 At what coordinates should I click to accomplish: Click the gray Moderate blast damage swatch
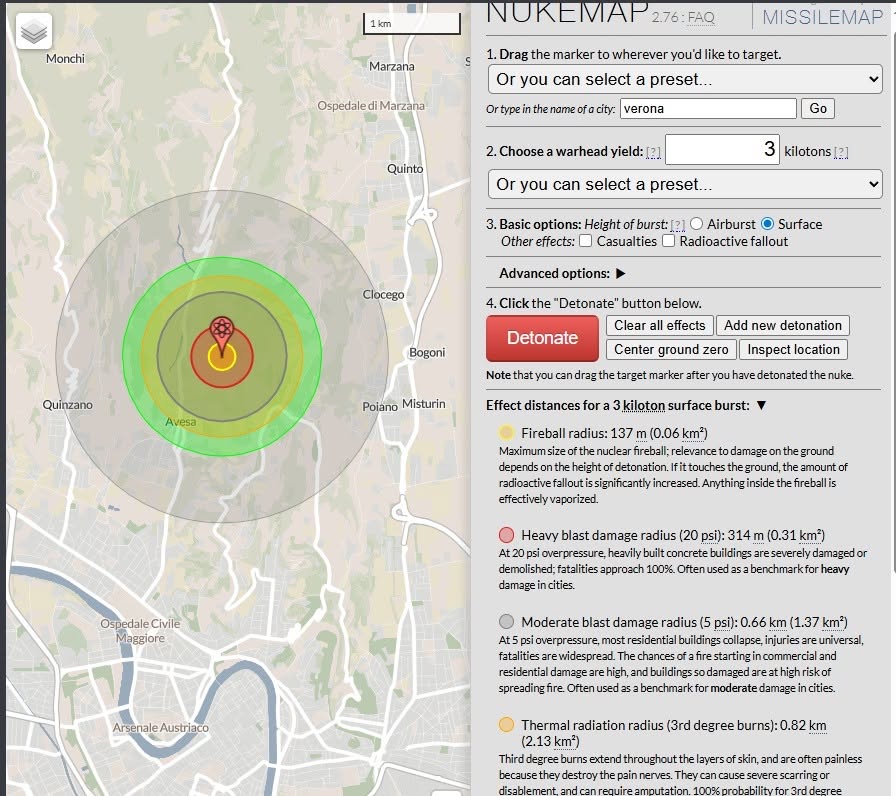506,622
